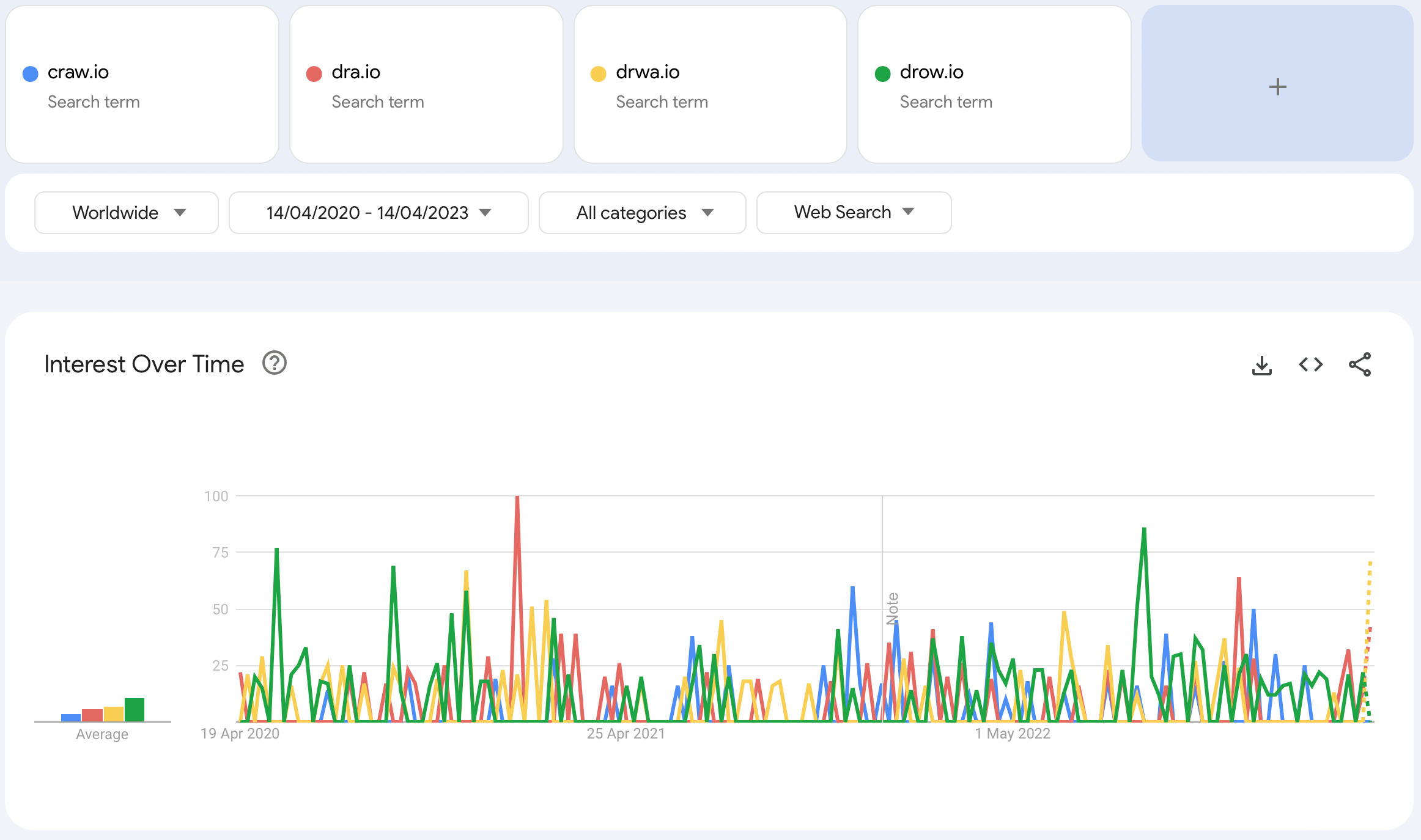The image size is (1421, 840).
Task: Click the share chart icon
Action: click(1359, 365)
